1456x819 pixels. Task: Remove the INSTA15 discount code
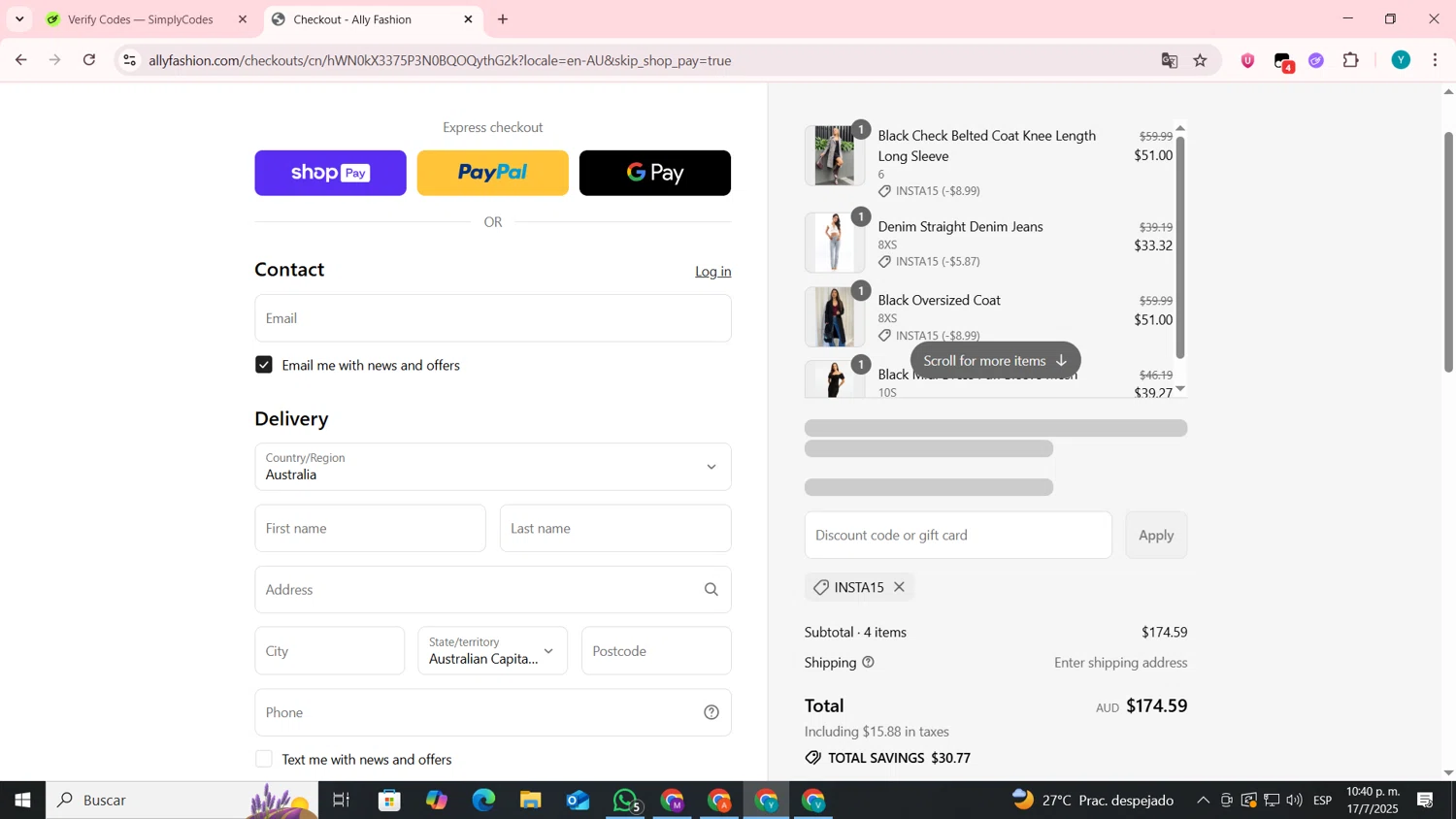point(900,587)
